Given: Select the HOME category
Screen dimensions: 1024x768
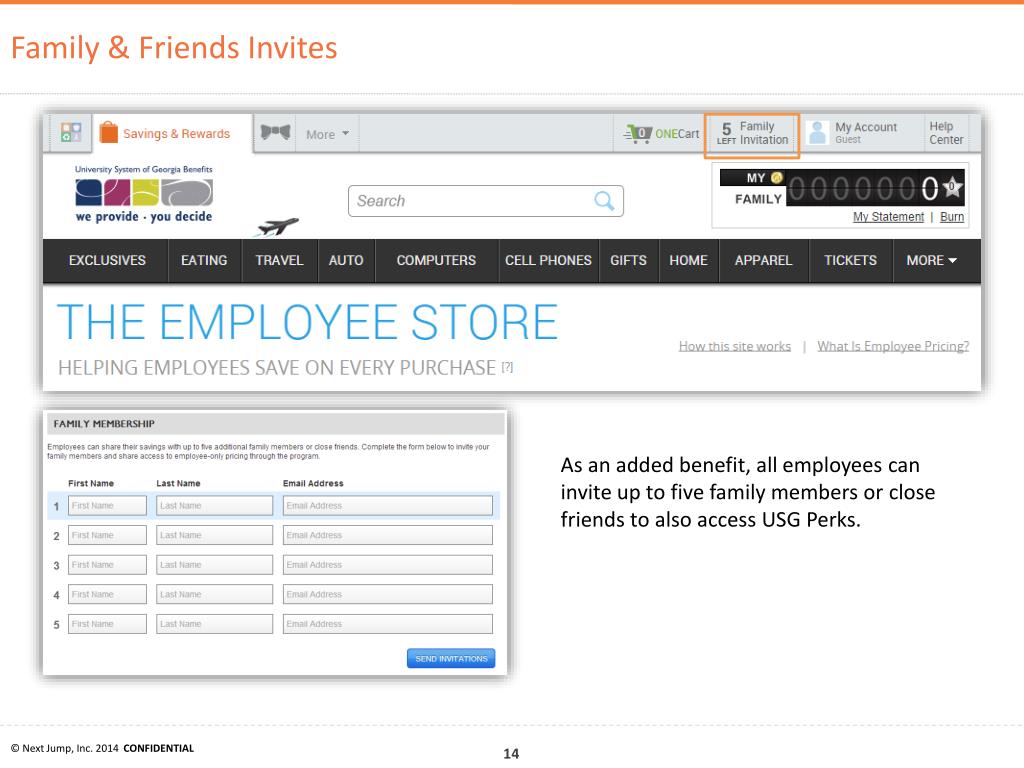Looking at the screenshot, I should click(x=688, y=261).
